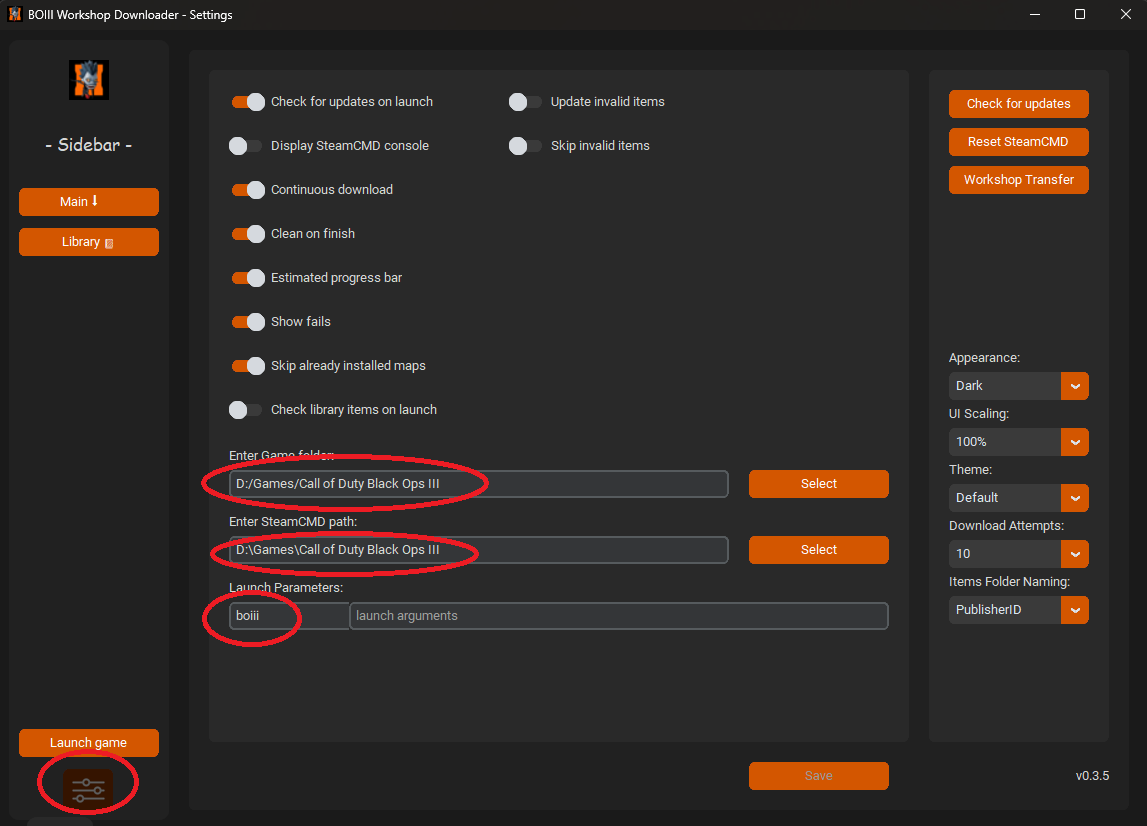Switch to the Main sidebar tab
Image resolution: width=1147 pixels, height=826 pixels.
pos(89,202)
